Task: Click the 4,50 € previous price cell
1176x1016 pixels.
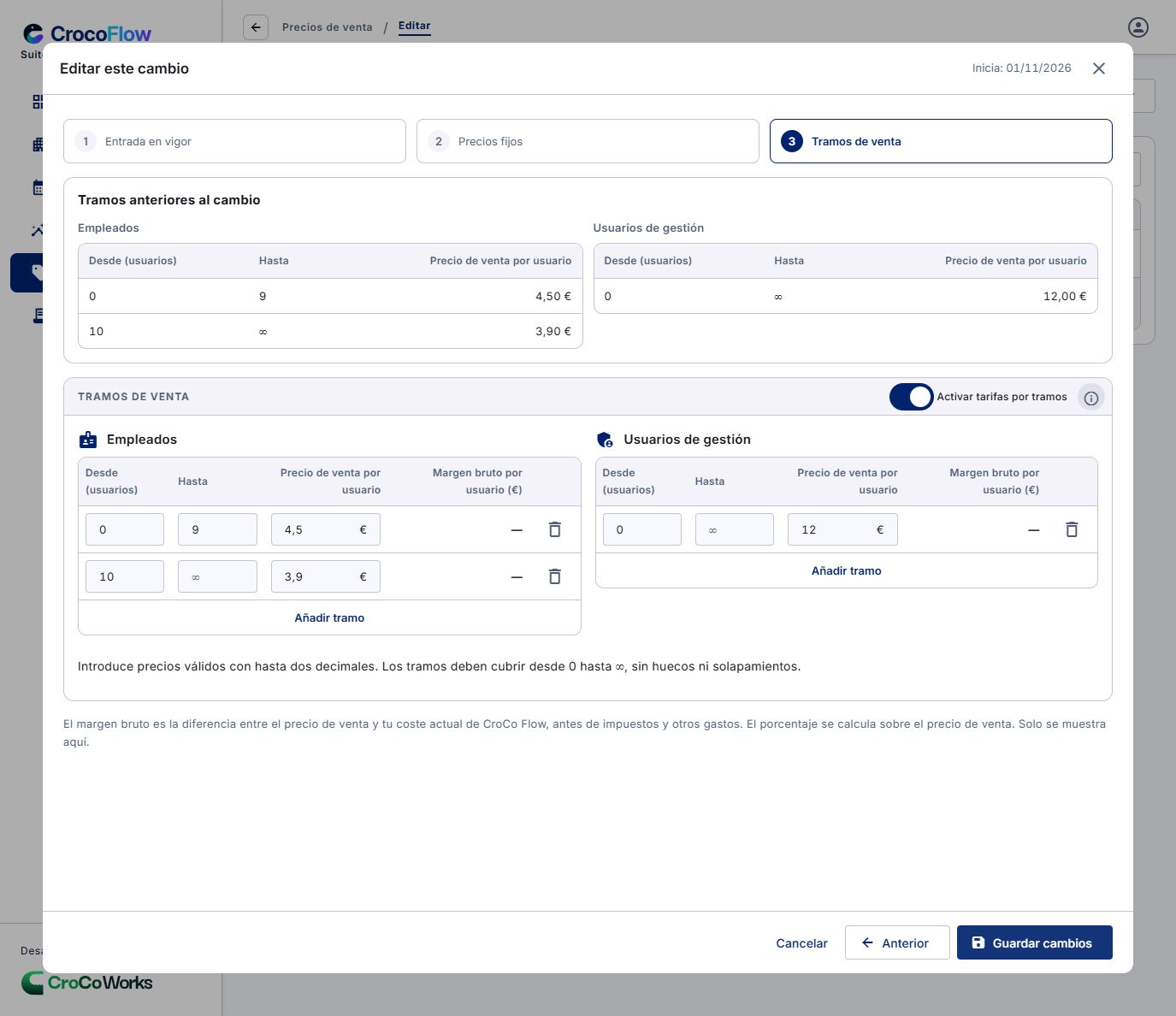Action: coord(553,296)
